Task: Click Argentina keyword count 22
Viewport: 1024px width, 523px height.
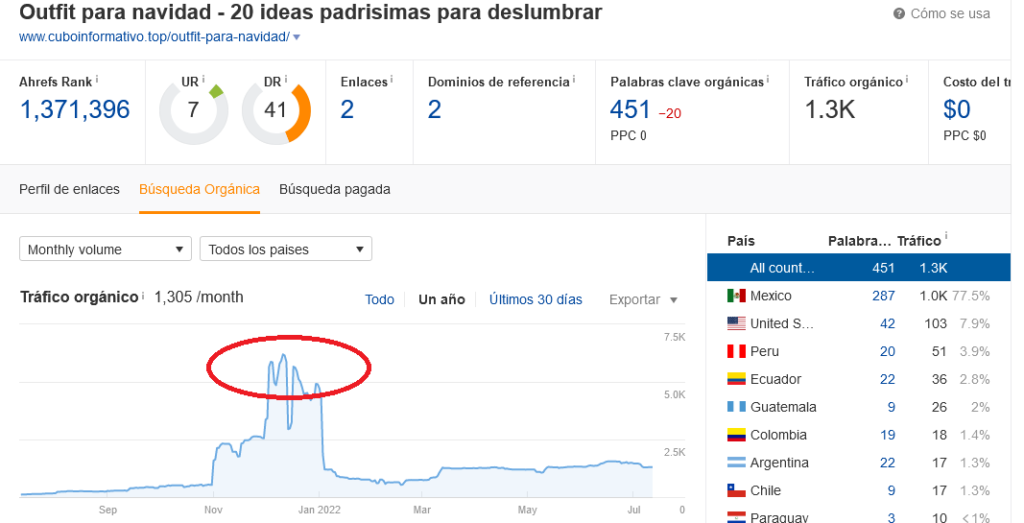Action: point(887,463)
